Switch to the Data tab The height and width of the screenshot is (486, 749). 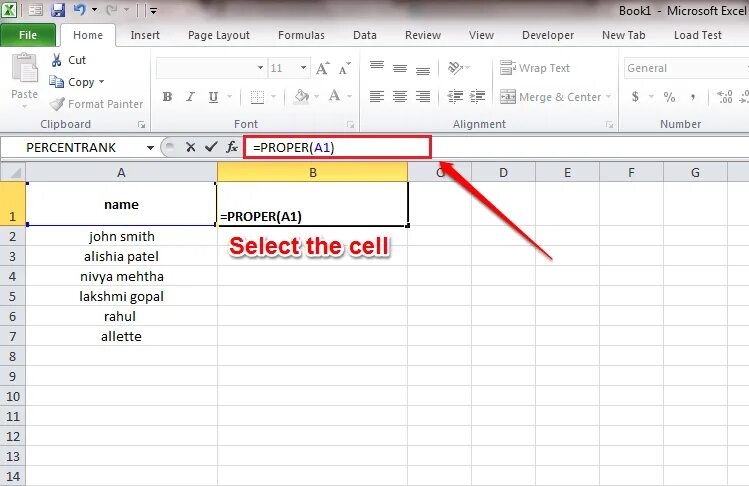364,35
